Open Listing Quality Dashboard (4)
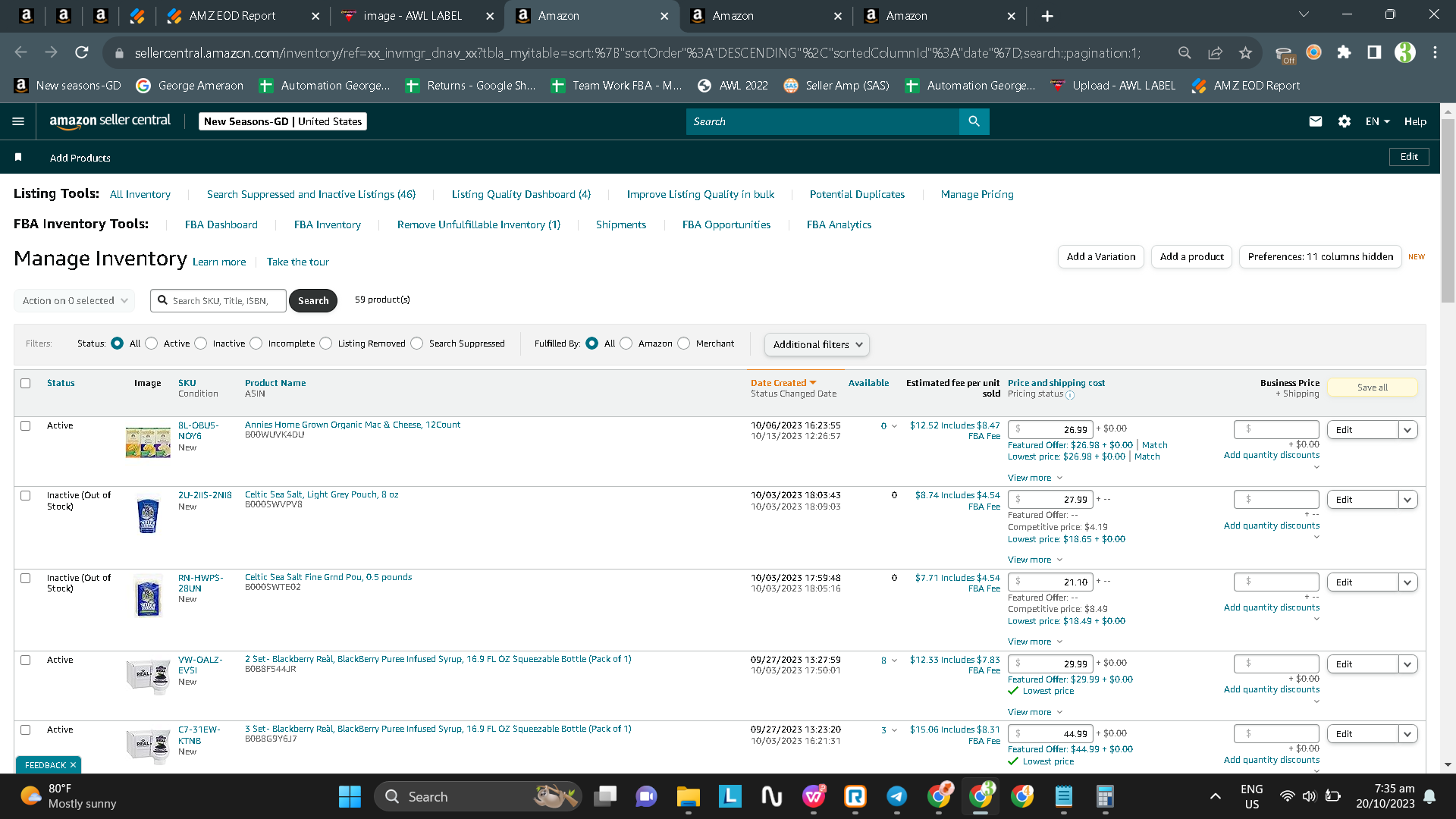Screen dimensions: 1456x819 tap(521, 194)
